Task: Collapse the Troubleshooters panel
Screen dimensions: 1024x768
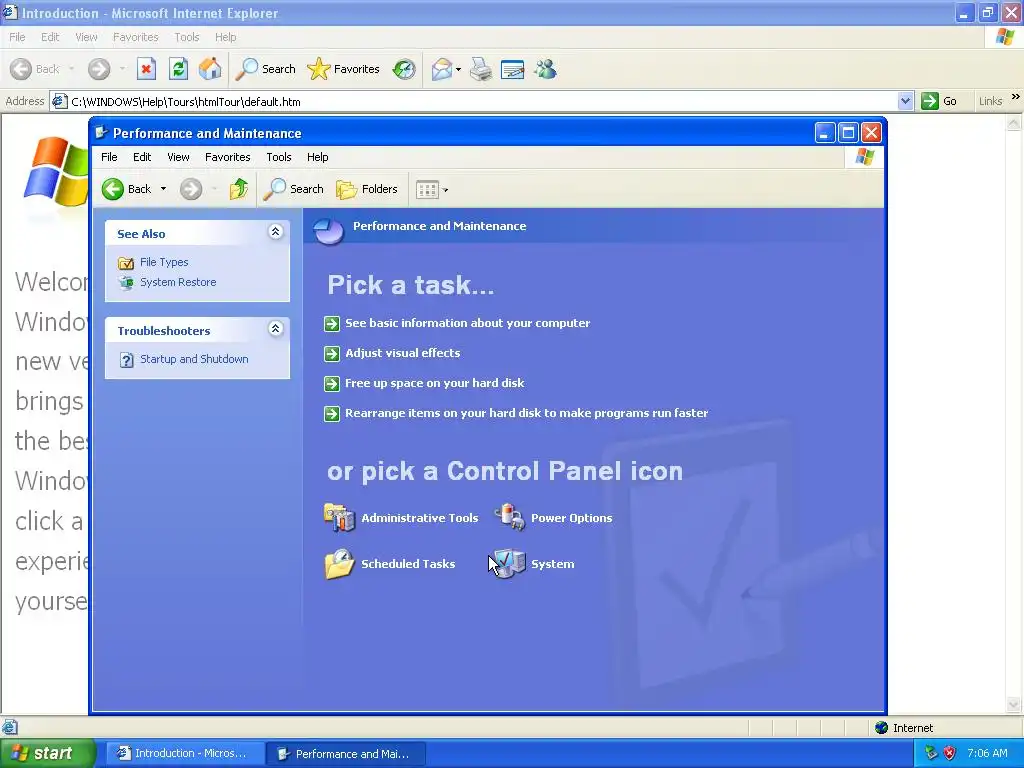Action: [276, 328]
